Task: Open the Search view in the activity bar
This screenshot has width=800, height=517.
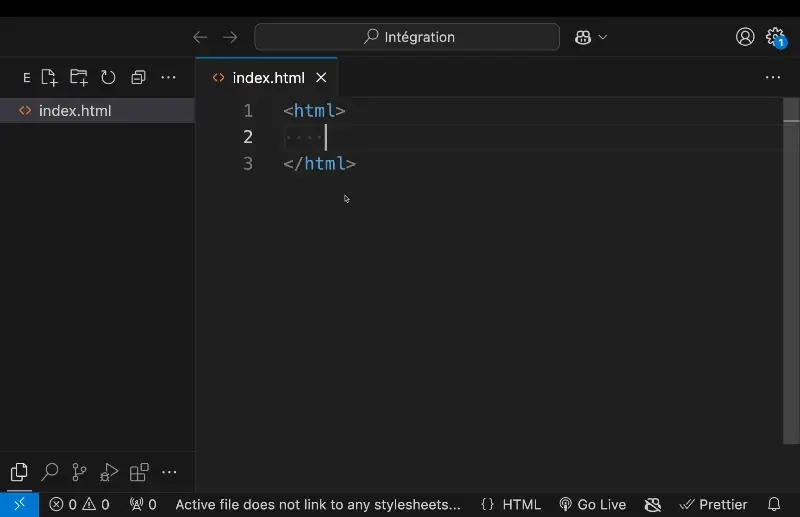Action: (x=49, y=472)
